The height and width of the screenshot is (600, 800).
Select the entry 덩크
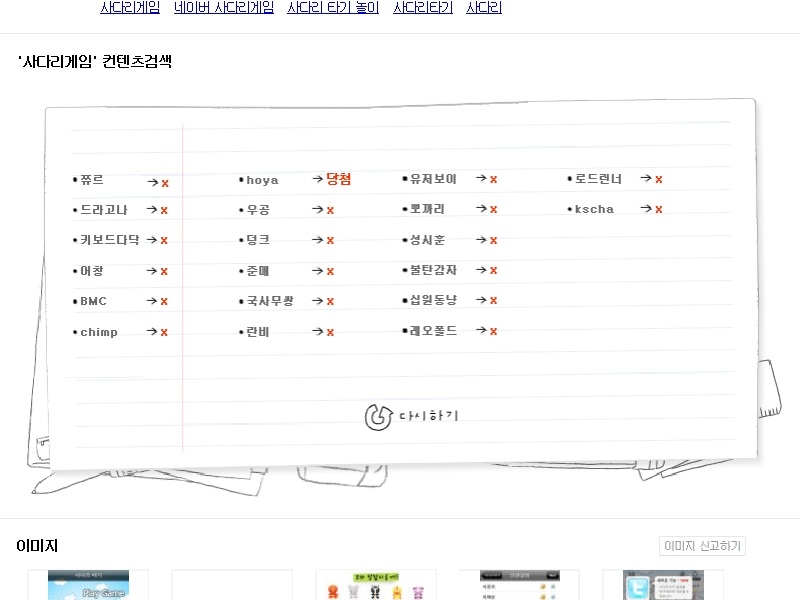click(x=258, y=240)
